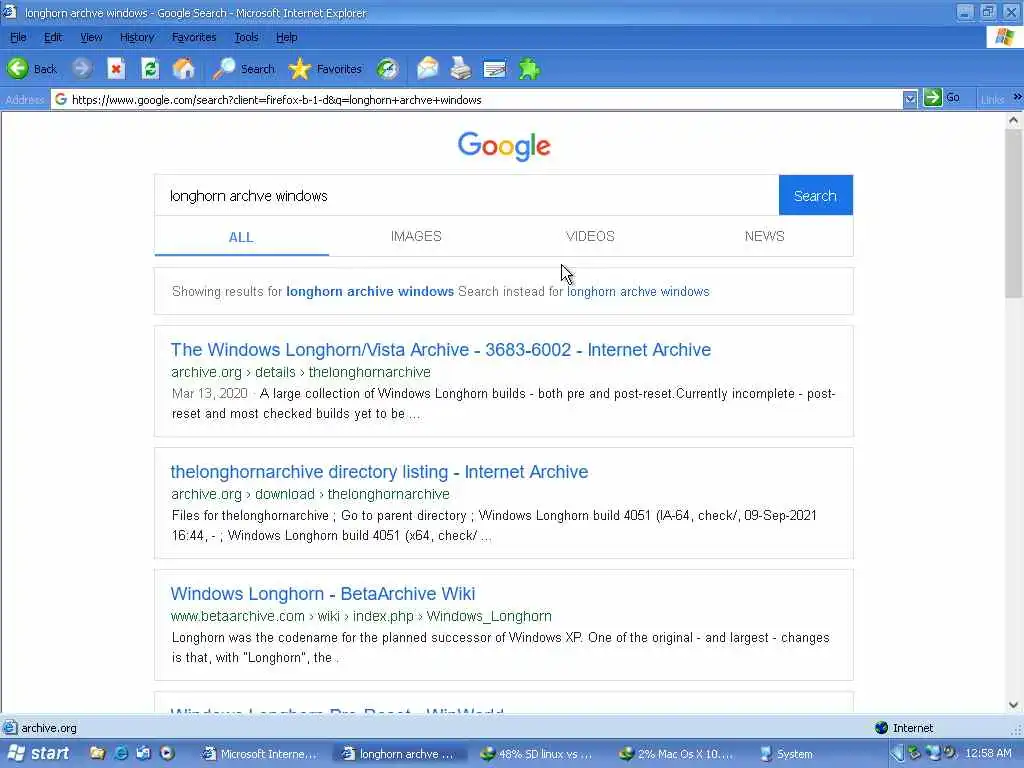Switch to the NEWS tab
This screenshot has height=768, width=1024.
click(765, 236)
